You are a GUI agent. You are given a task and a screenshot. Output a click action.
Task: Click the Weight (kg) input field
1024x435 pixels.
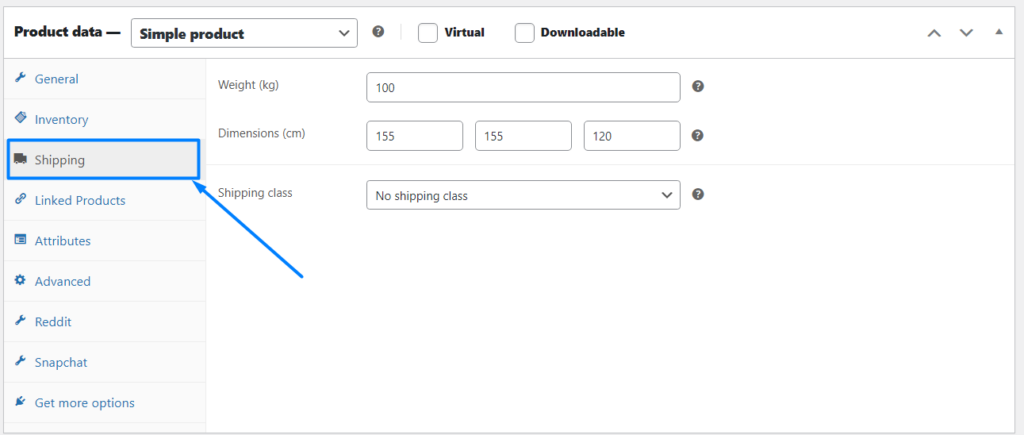coord(523,88)
